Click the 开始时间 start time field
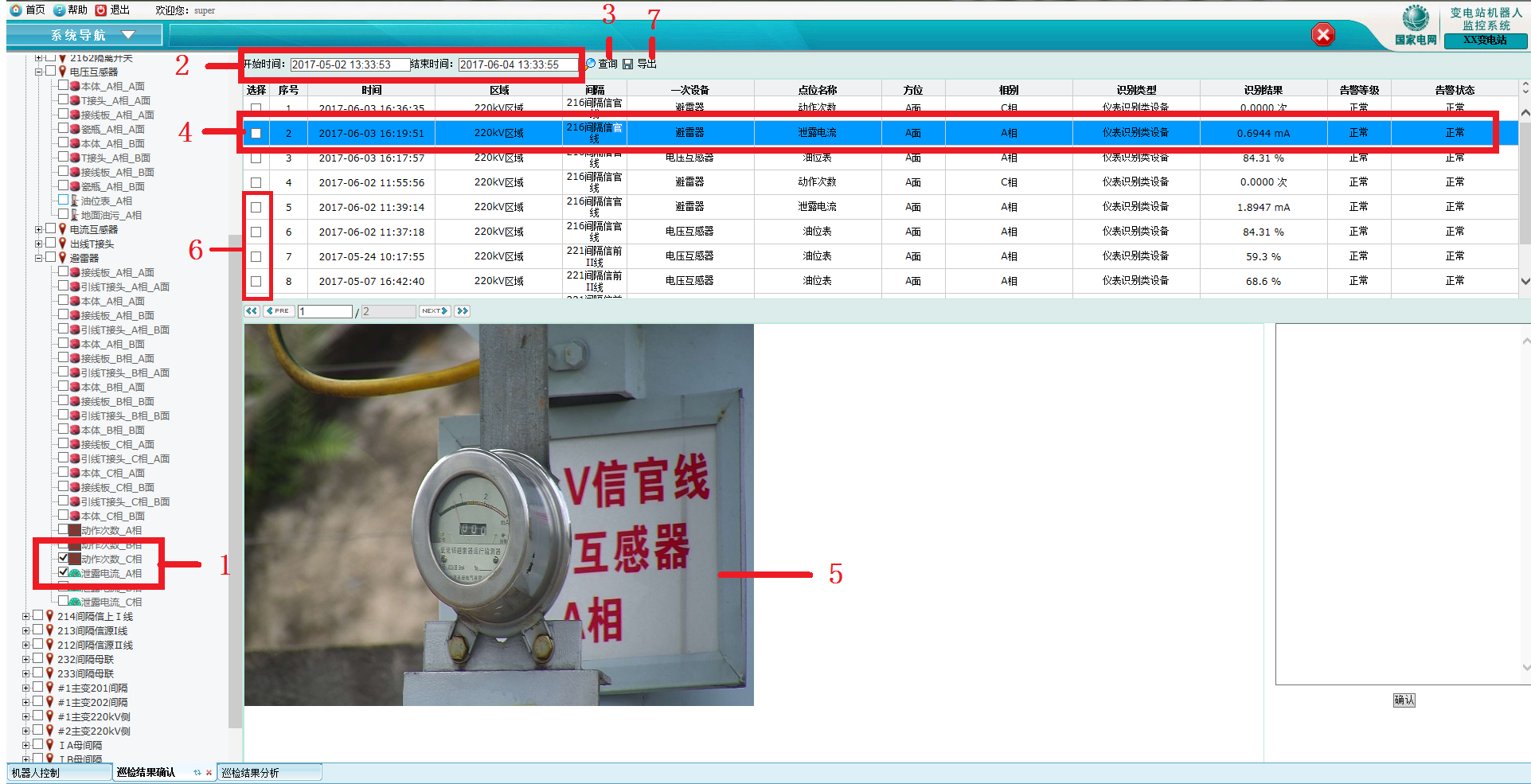Viewport: 1531px width, 784px height. tap(350, 64)
